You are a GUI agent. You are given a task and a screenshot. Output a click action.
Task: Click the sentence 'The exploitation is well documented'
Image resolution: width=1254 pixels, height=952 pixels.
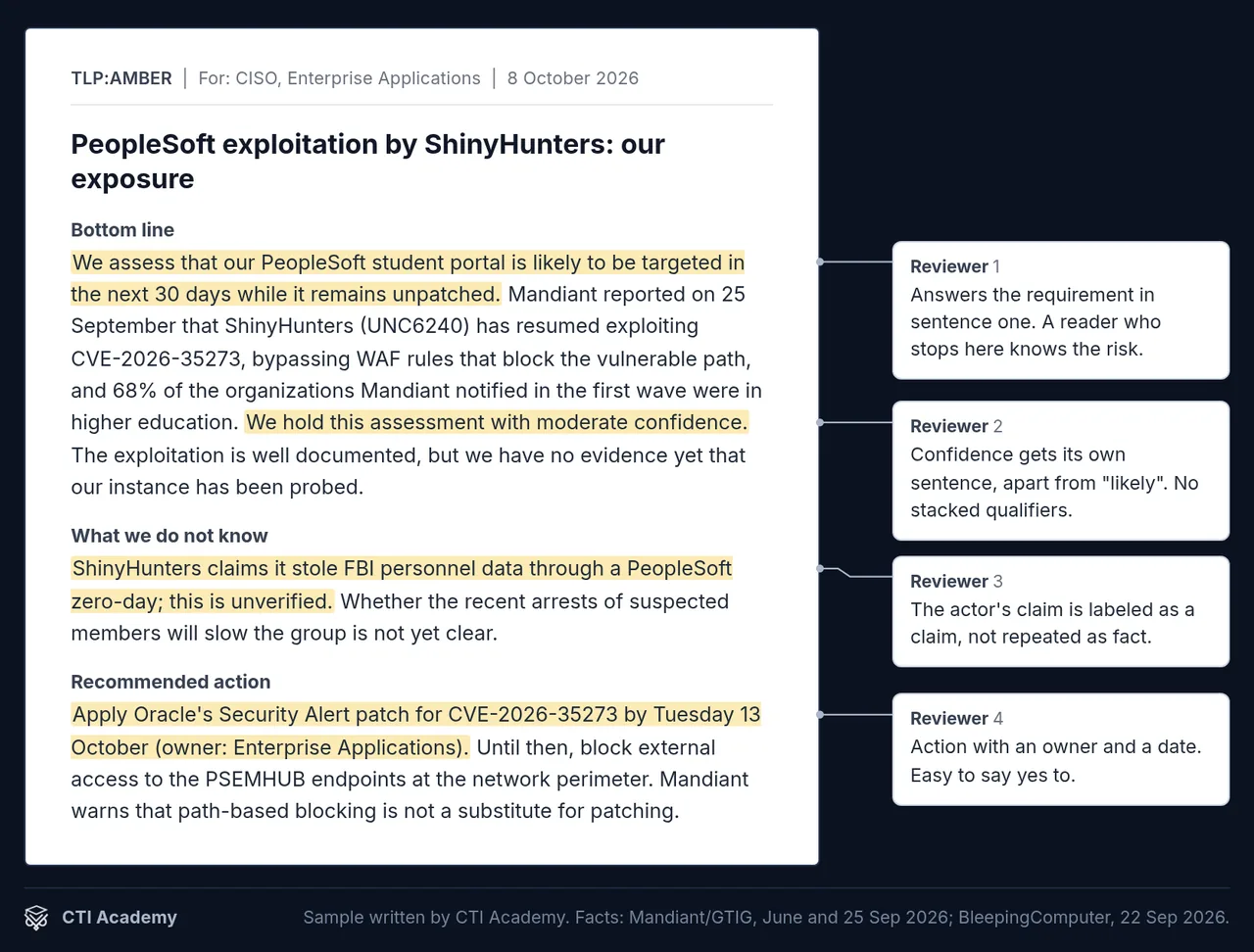click(x=409, y=471)
